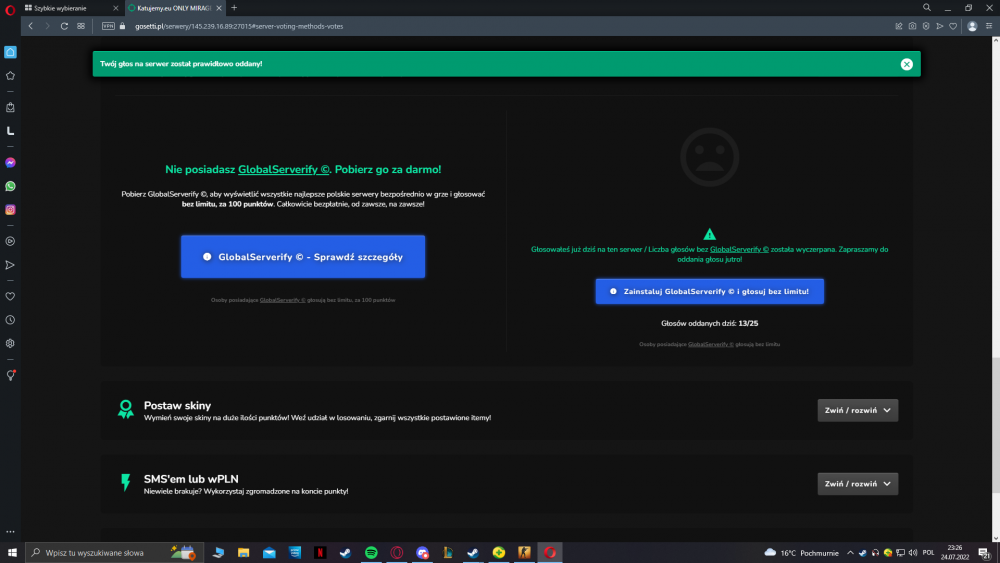The height and width of the screenshot is (563, 1000).
Task: Click the SMS'em lub wPLN heading
Action: pos(191,479)
